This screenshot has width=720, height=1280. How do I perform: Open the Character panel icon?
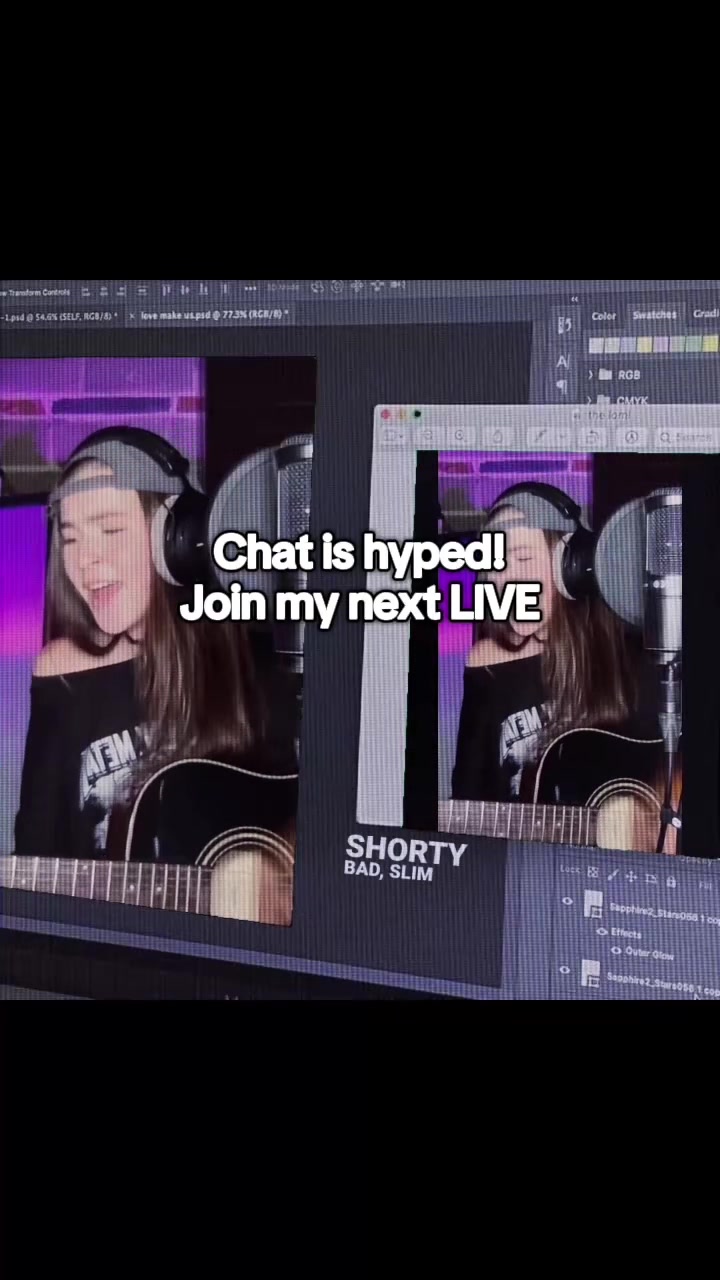click(563, 361)
